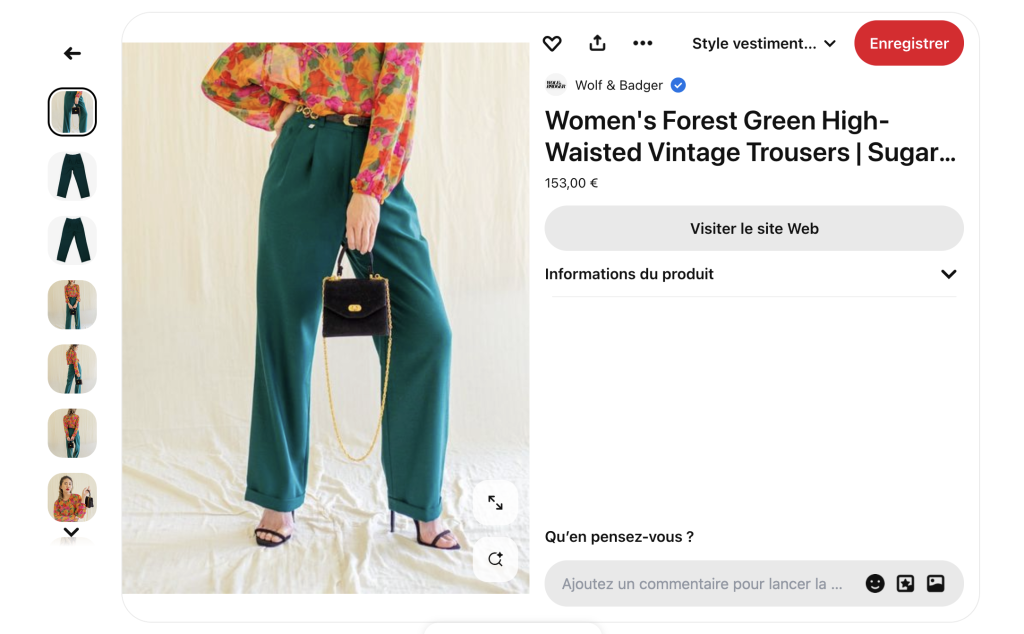This screenshot has height=634, width=1024.
Task: Open the three-dots more options menu
Action: point(643,43)
